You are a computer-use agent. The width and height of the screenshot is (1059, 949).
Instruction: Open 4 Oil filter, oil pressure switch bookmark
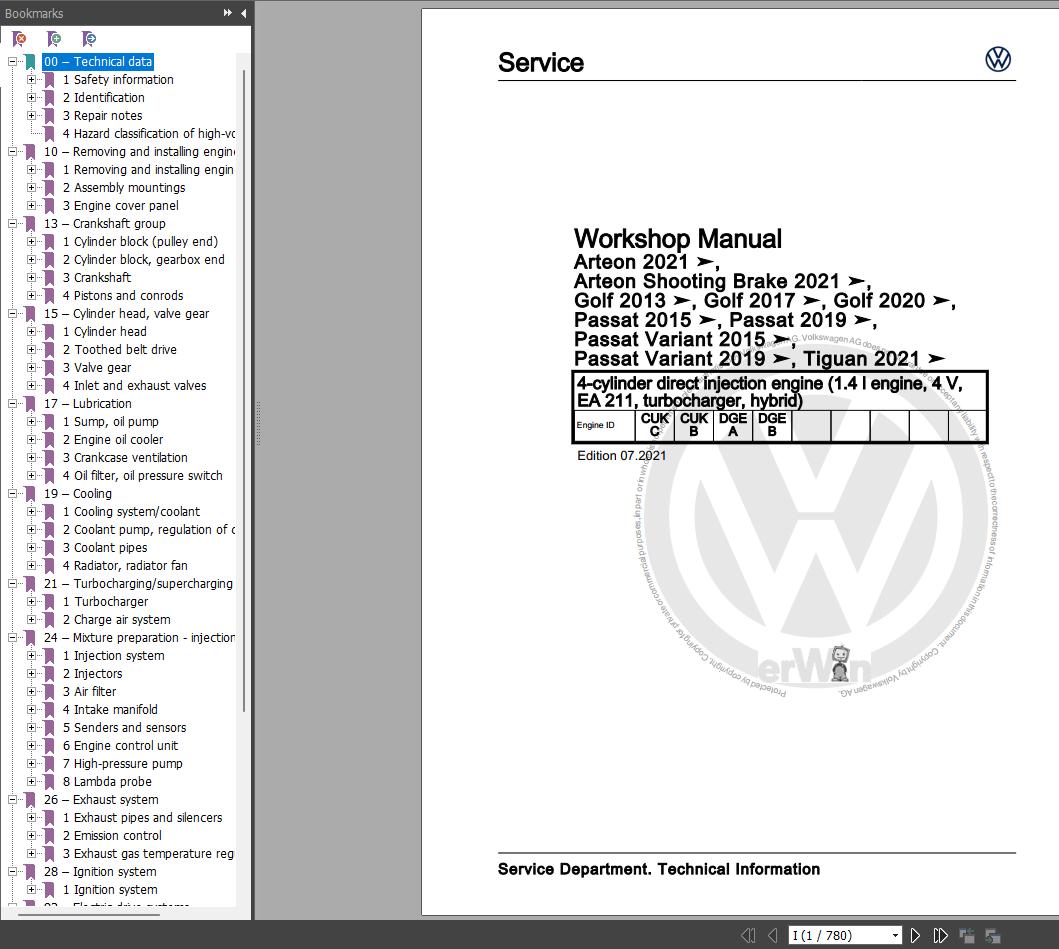pyautogui.click(x=143, y=476)
